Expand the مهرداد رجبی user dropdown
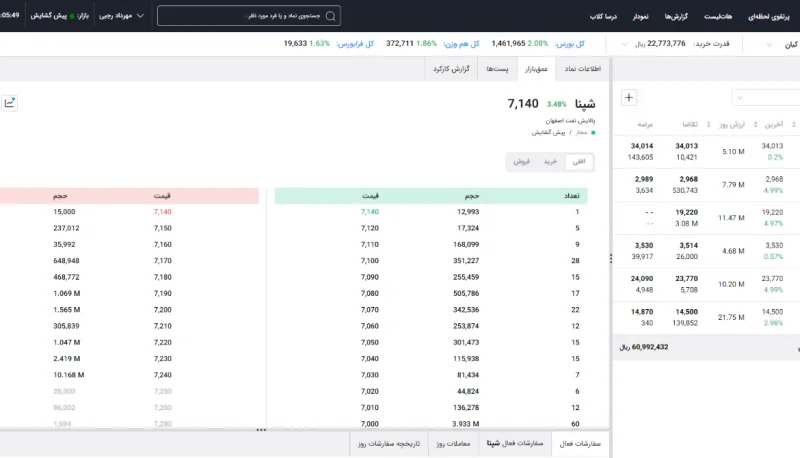 coord(121,16)
